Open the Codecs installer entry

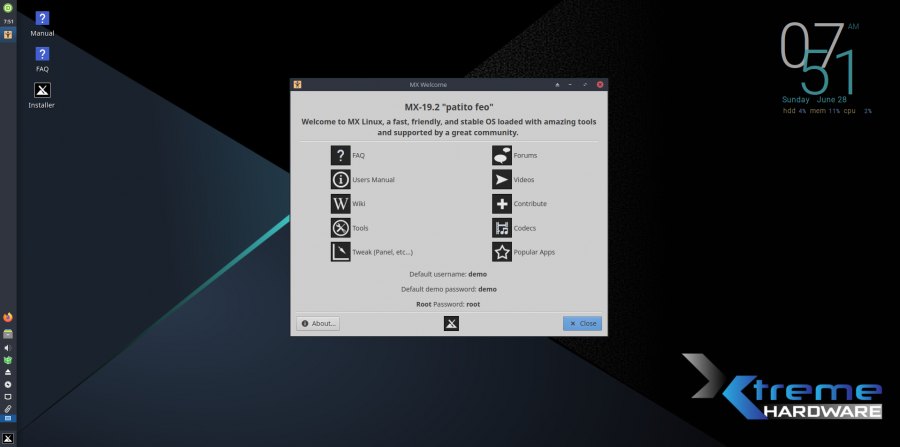coord(502,228)
